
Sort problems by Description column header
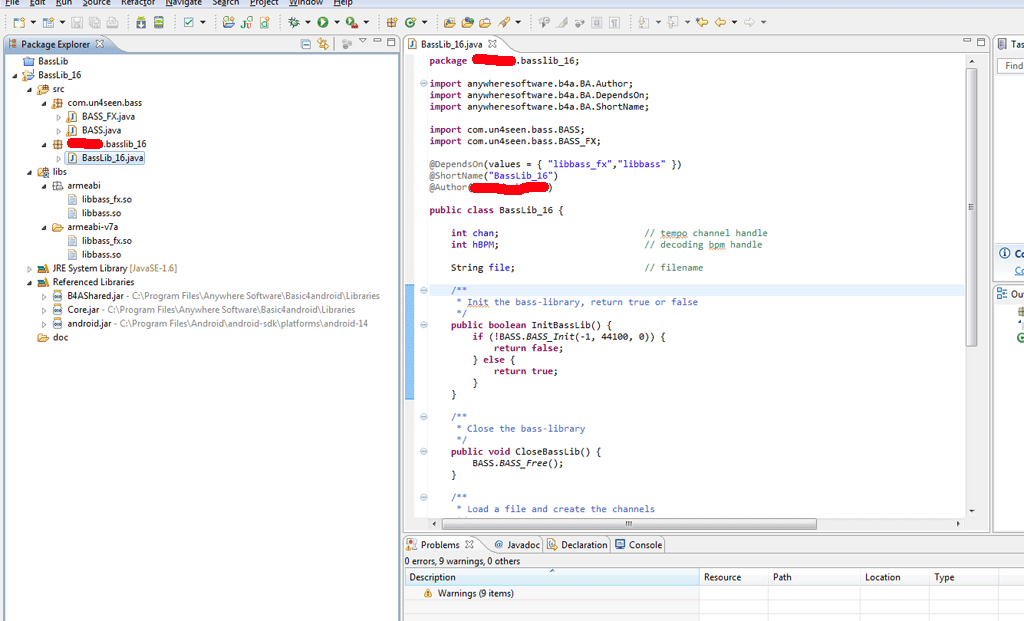pyautogui.click(x=551, y=577)
